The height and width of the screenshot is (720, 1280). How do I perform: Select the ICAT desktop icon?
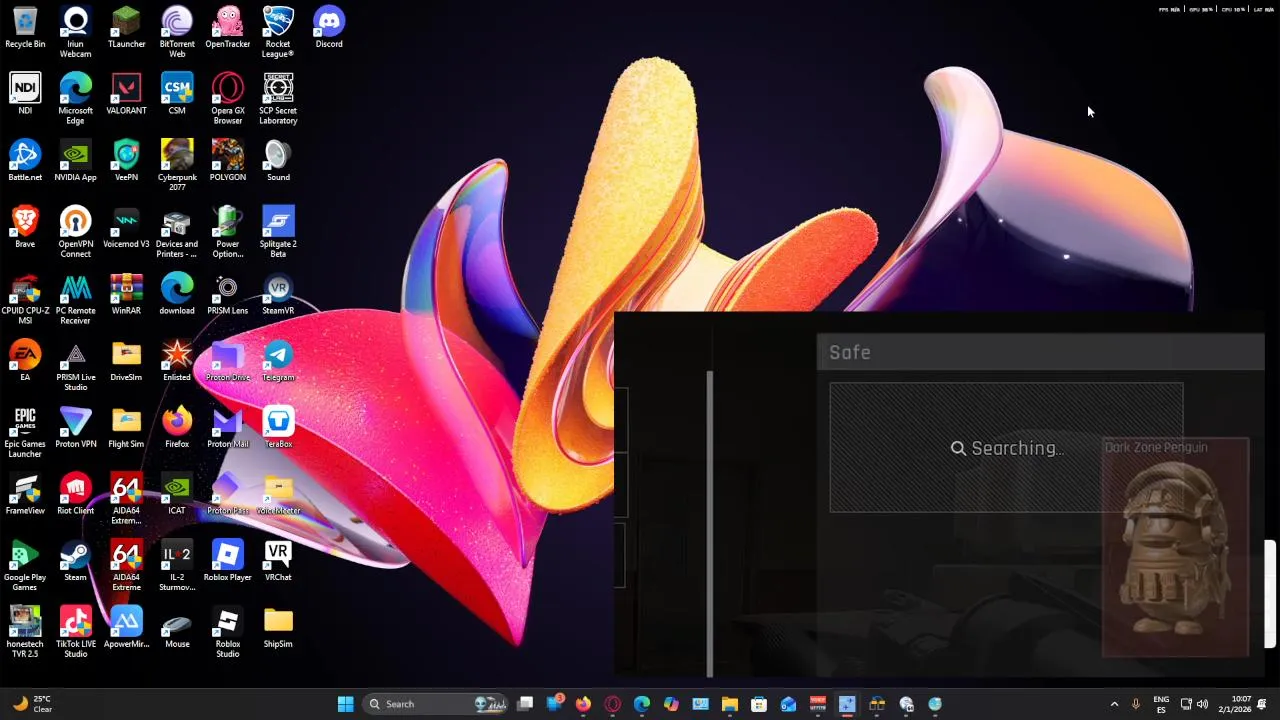click(x=177, y=495)
